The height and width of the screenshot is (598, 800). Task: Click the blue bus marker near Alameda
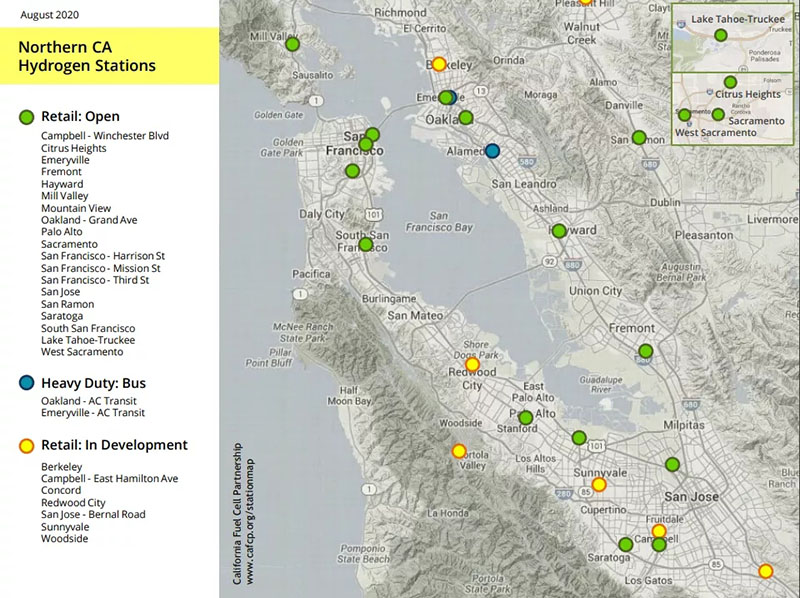[492, 151]
